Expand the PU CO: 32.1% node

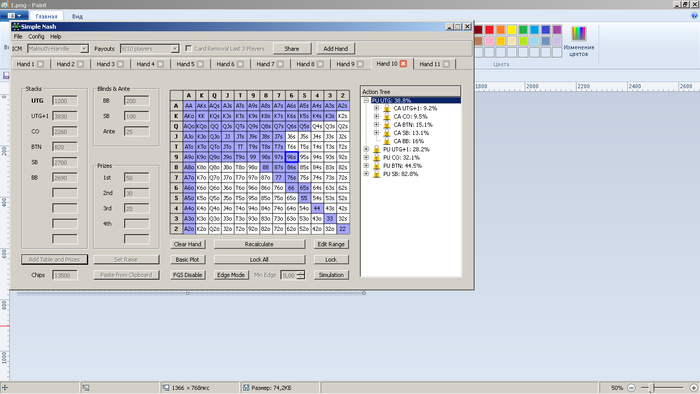pyautogui.click(x=366, y=158)
